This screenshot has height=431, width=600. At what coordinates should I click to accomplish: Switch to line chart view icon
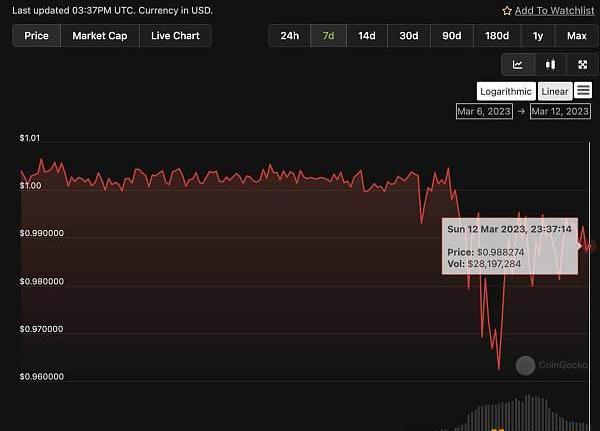(x=518, y=65)
